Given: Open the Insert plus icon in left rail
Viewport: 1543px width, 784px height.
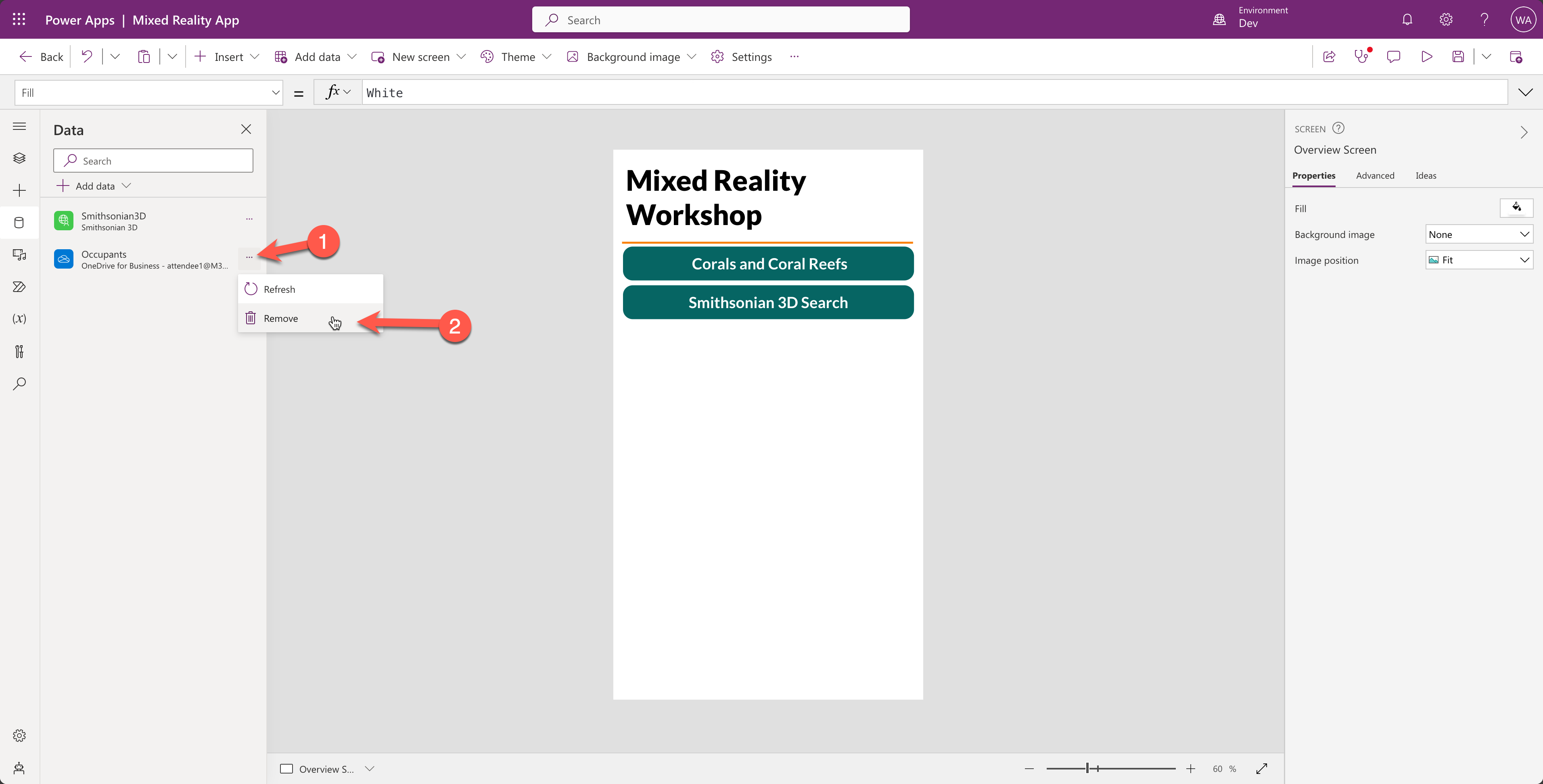Looking at the screenshot, I should click(x=19, y=191).
